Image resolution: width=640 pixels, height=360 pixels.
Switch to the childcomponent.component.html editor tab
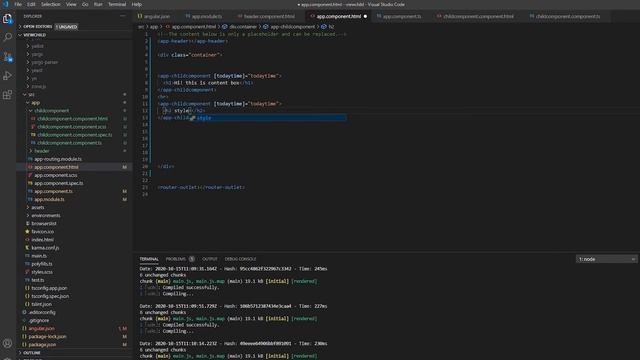pos(478,16)
